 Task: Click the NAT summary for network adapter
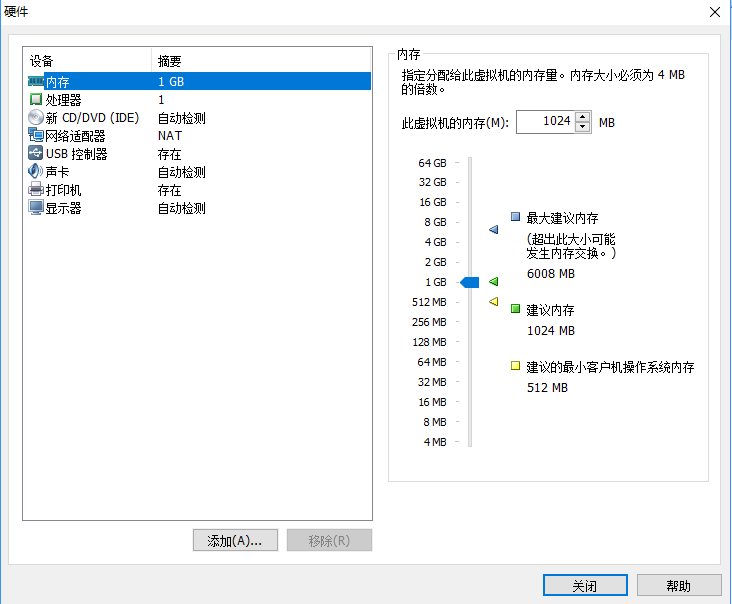tap(170, 135)
